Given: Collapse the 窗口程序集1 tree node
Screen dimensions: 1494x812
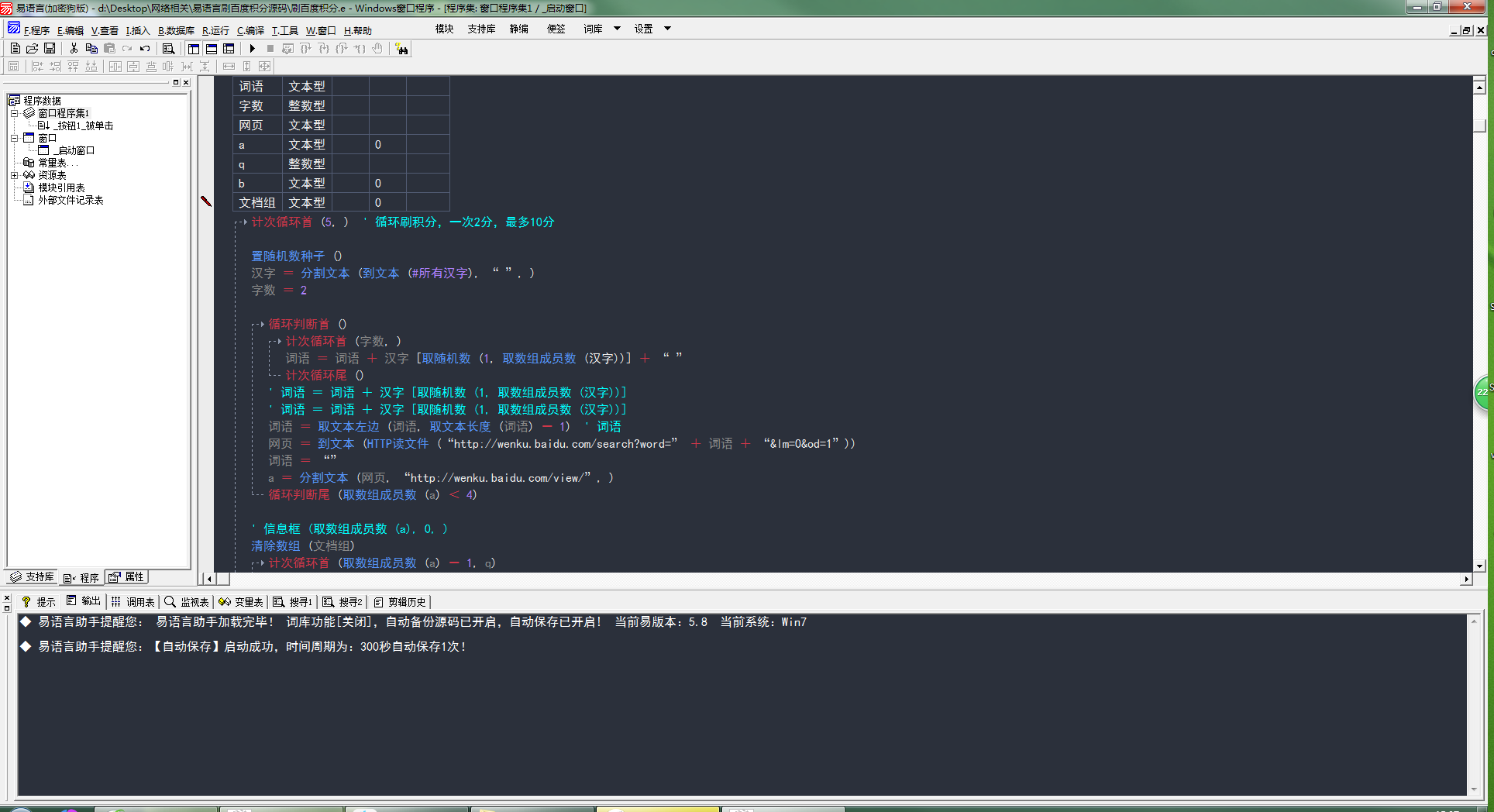Looking at the screenshot, I should [x=14, y=113].
